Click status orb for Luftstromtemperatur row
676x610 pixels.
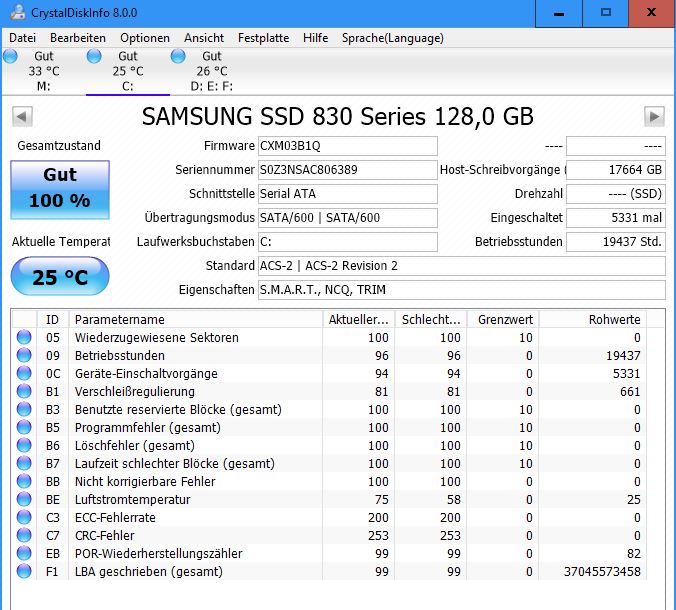click(x=24, y=499)
